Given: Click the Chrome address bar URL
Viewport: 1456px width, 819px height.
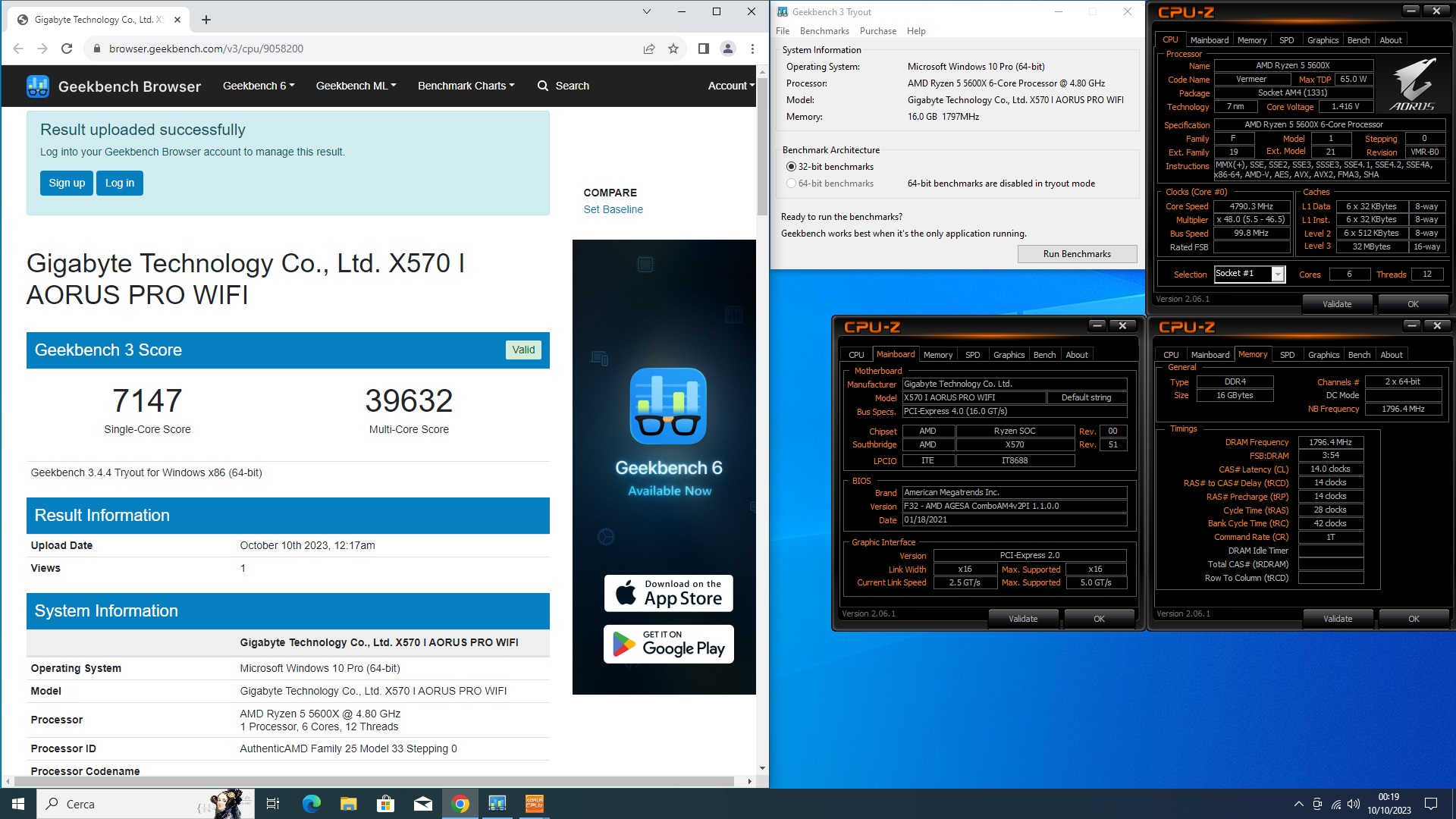Looking at the screenshot, I should pos(206,49).
